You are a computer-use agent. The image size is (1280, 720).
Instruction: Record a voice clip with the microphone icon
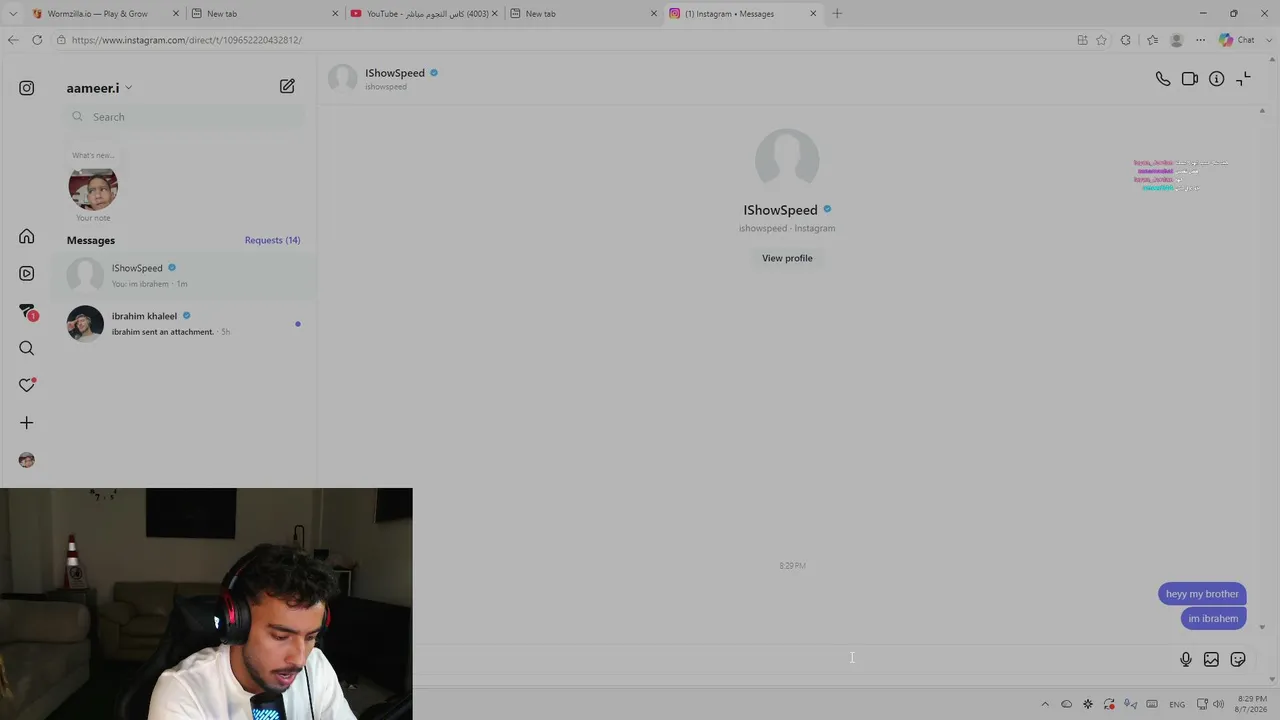[1185, 659]
